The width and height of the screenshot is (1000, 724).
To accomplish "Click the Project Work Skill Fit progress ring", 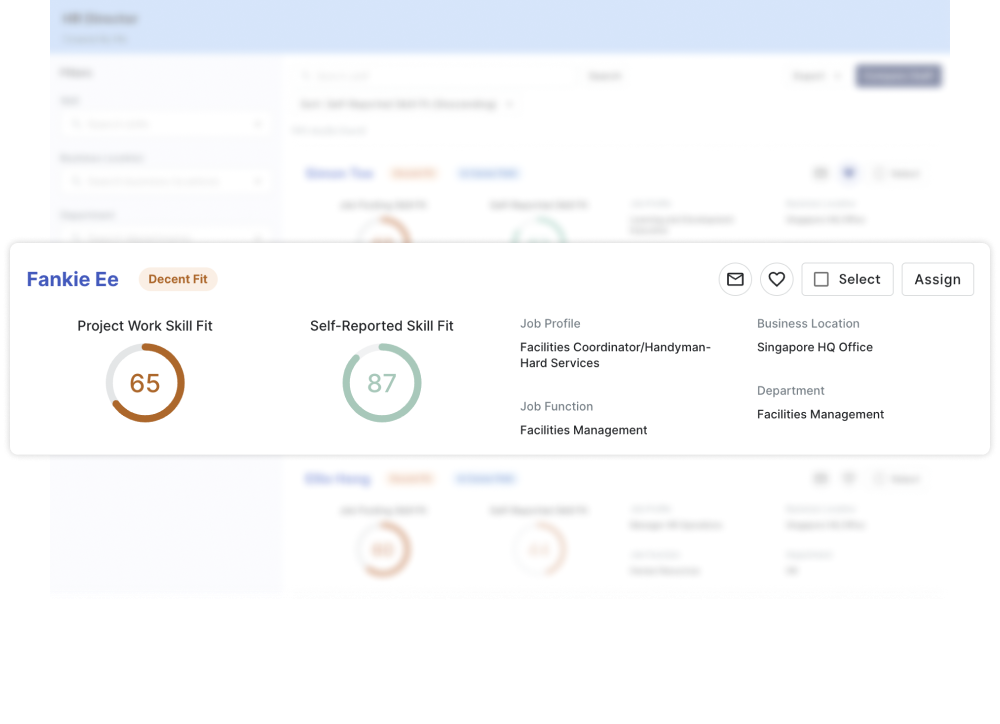I will coord(144,382).
